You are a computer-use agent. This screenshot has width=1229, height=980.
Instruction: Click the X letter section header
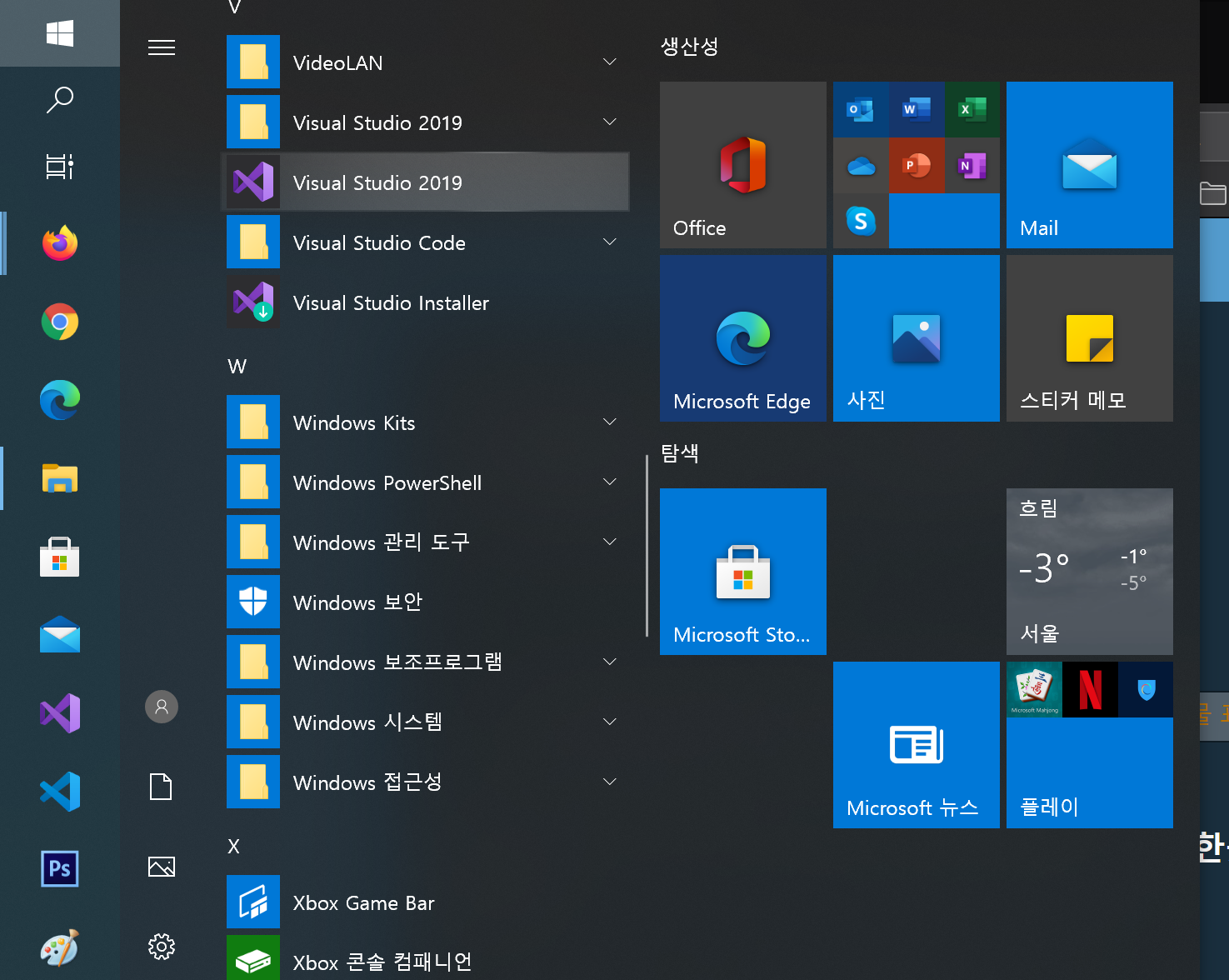coord(234,847)
